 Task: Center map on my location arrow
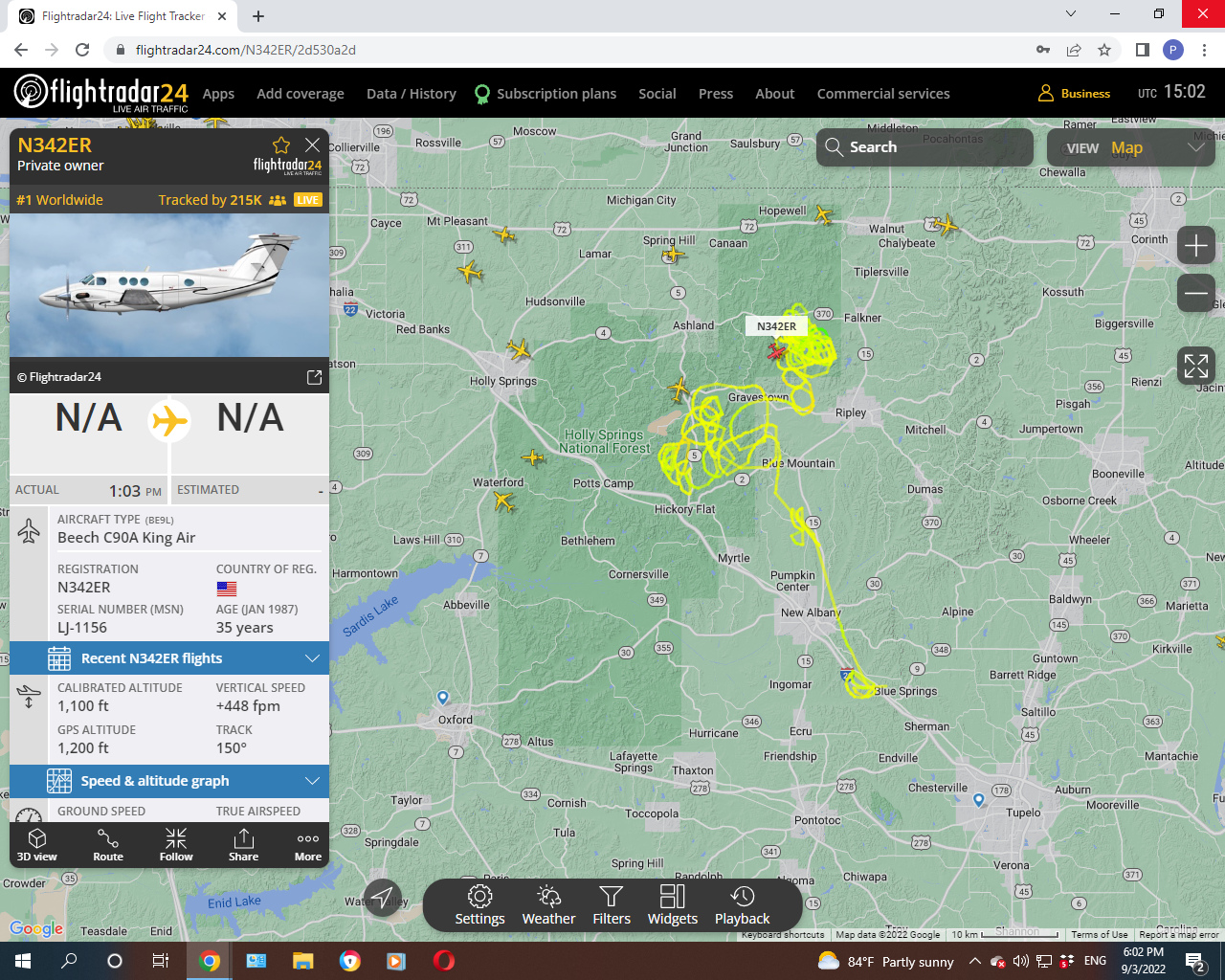[383, 897]
